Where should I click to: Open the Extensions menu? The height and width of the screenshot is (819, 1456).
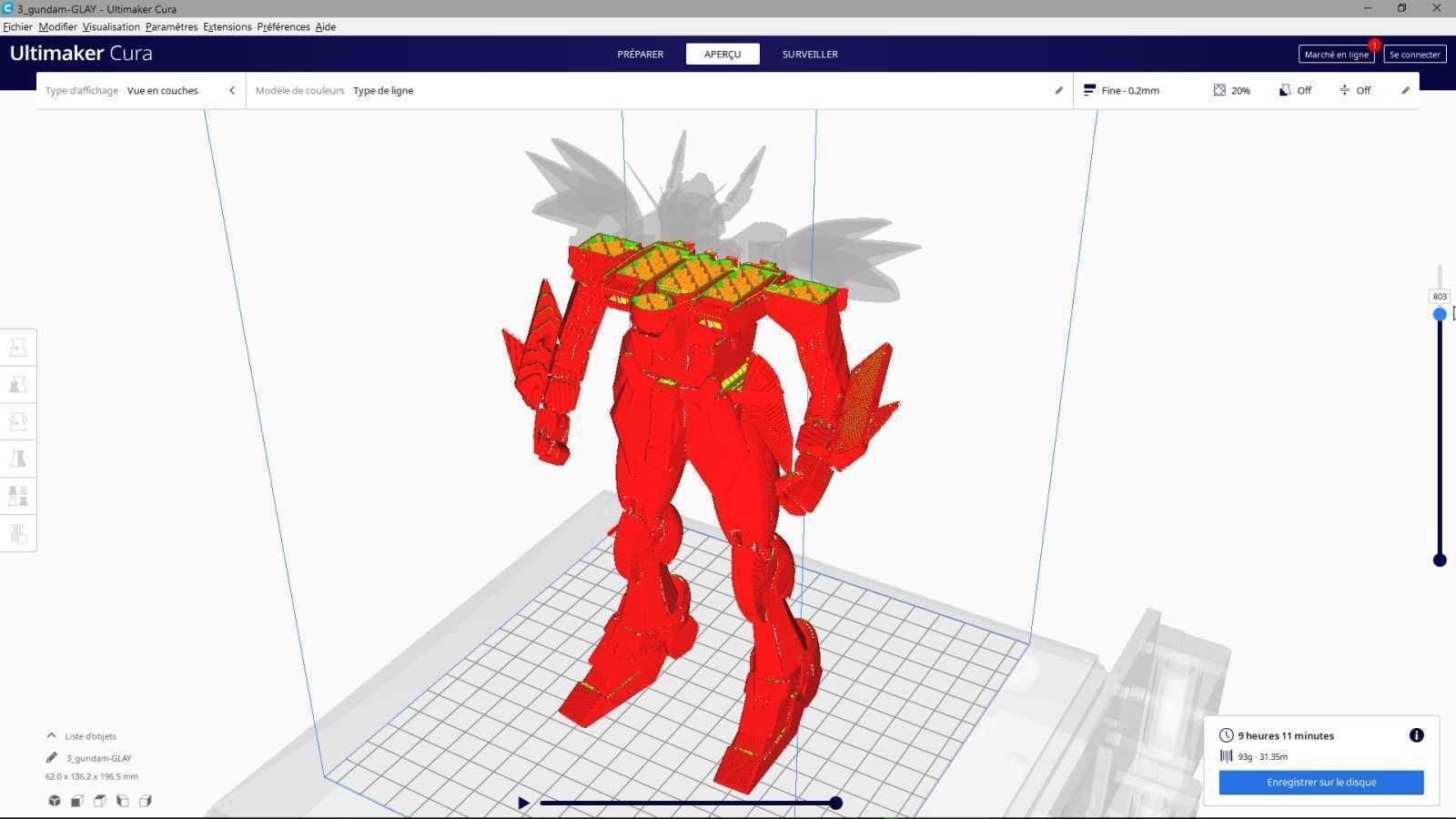(x=227, y=26)
